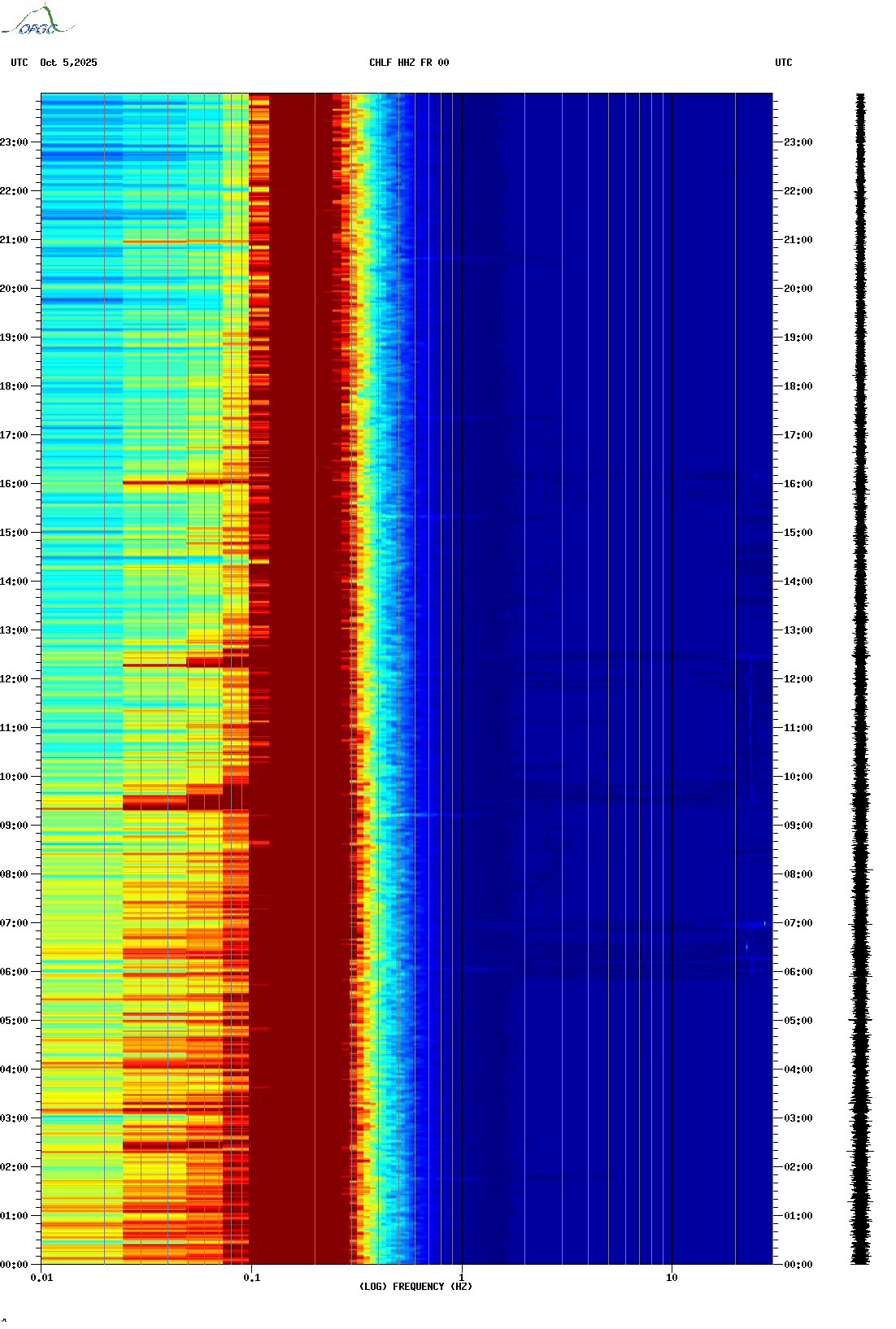
Task: Select the 07:00 tick on right axis
Action: (x=798, y=923)
